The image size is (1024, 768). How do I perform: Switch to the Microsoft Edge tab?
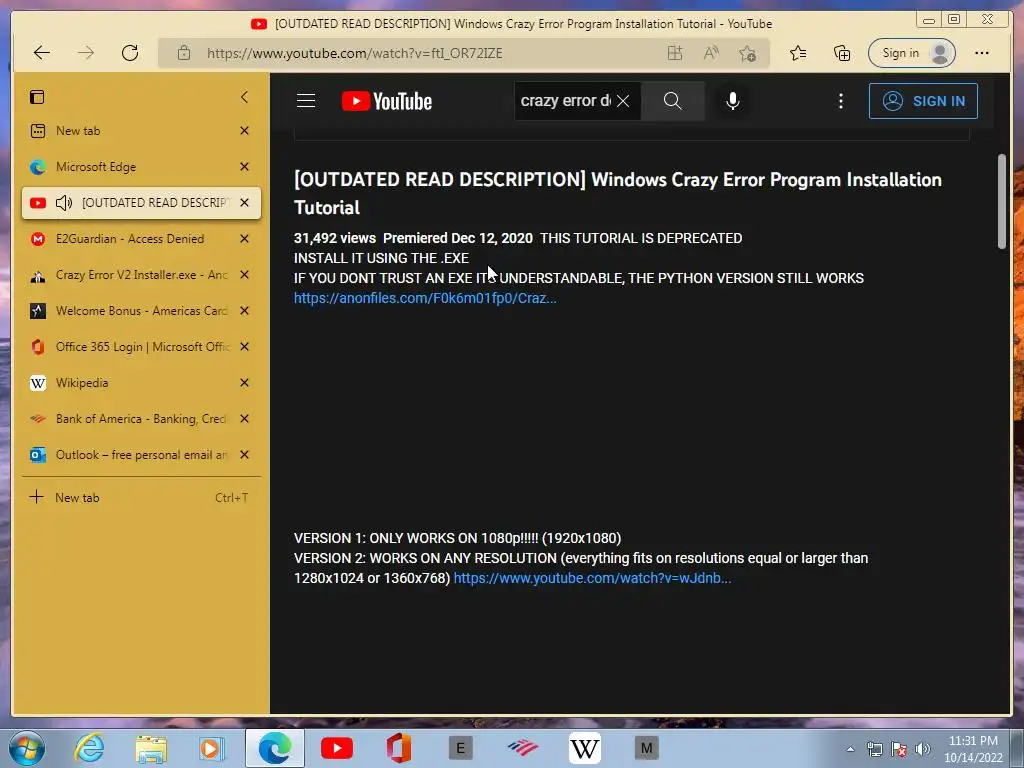(141, 167)
